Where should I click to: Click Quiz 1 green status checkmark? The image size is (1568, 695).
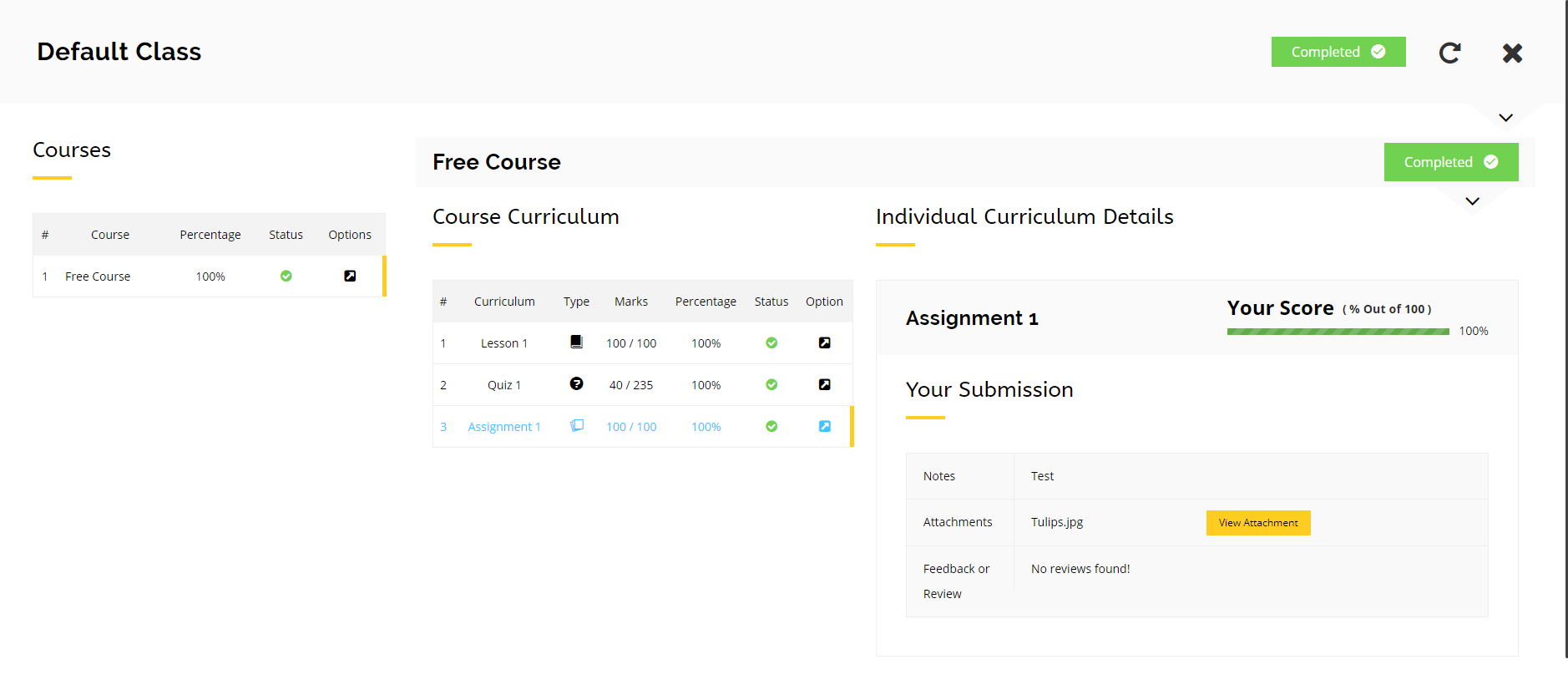click(771, 385)
